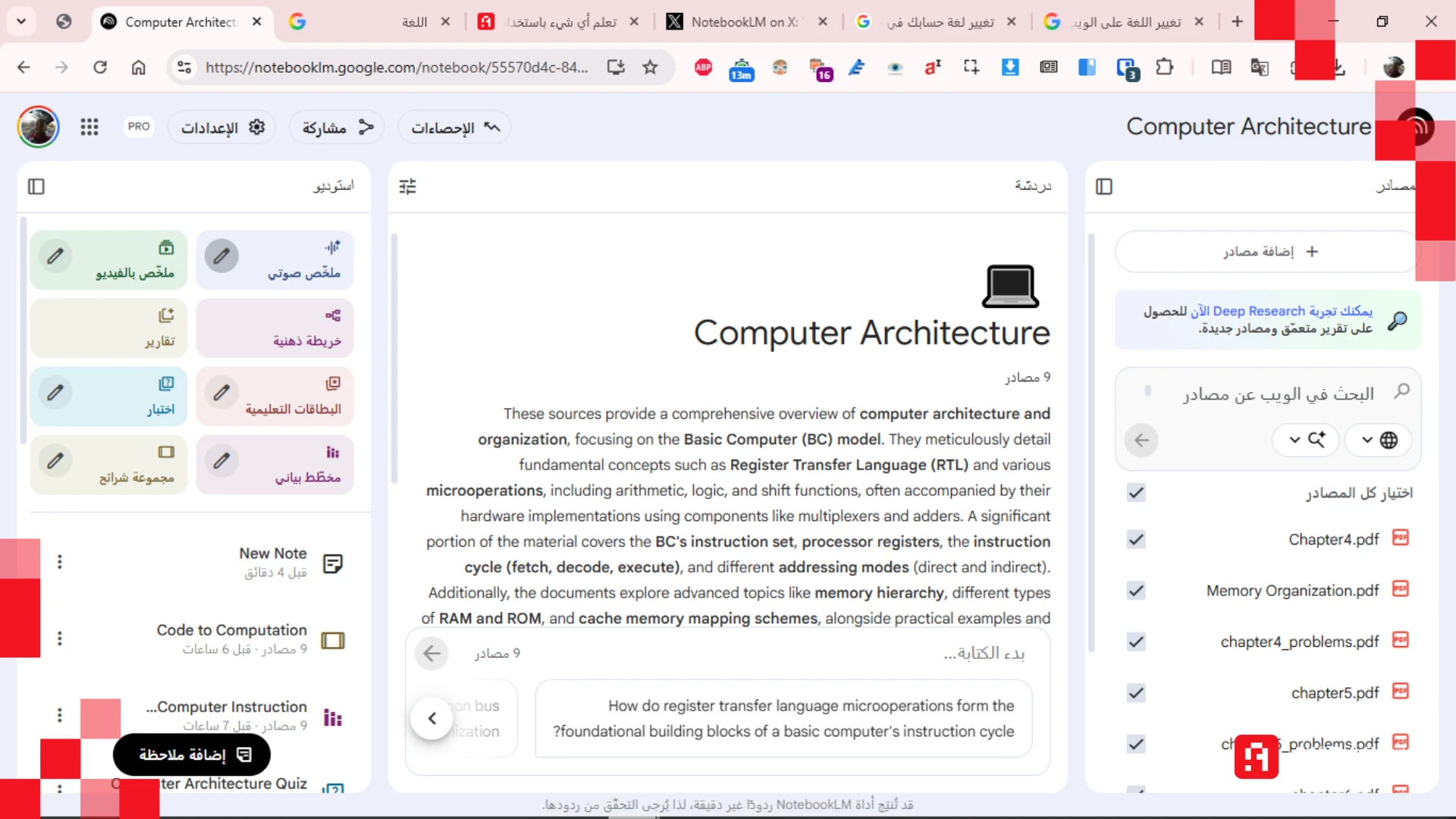Uncheck the Chapter4.pdf source

tap(1135, 539)
